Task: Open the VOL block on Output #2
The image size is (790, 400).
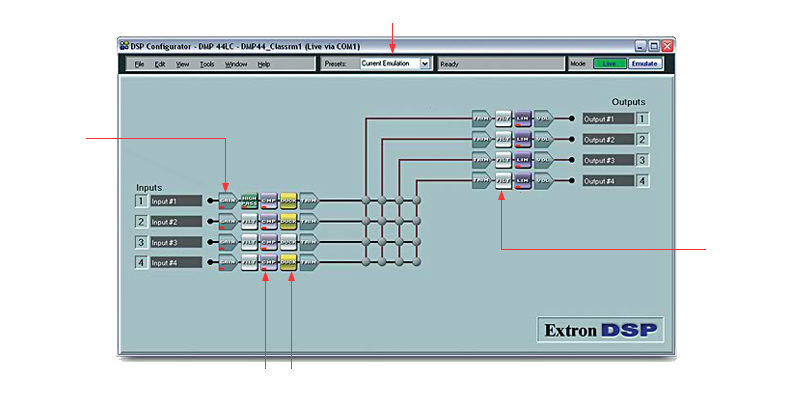Action: tap(543, 139)
